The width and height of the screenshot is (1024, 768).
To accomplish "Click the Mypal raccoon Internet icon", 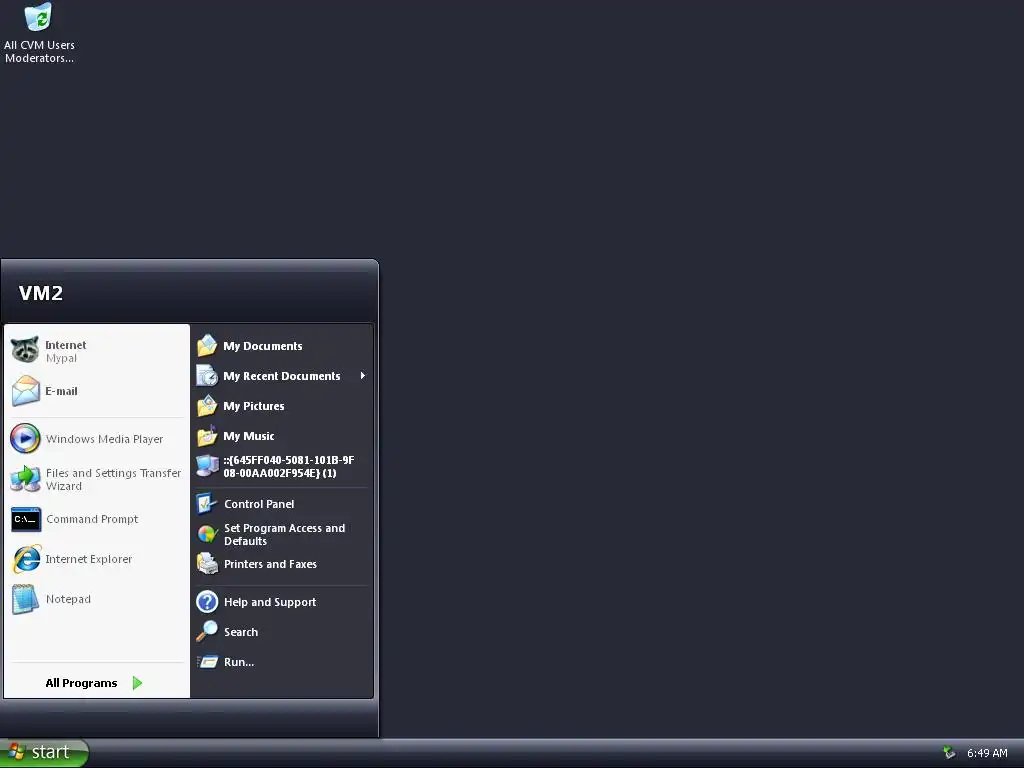I will (25, 350).
